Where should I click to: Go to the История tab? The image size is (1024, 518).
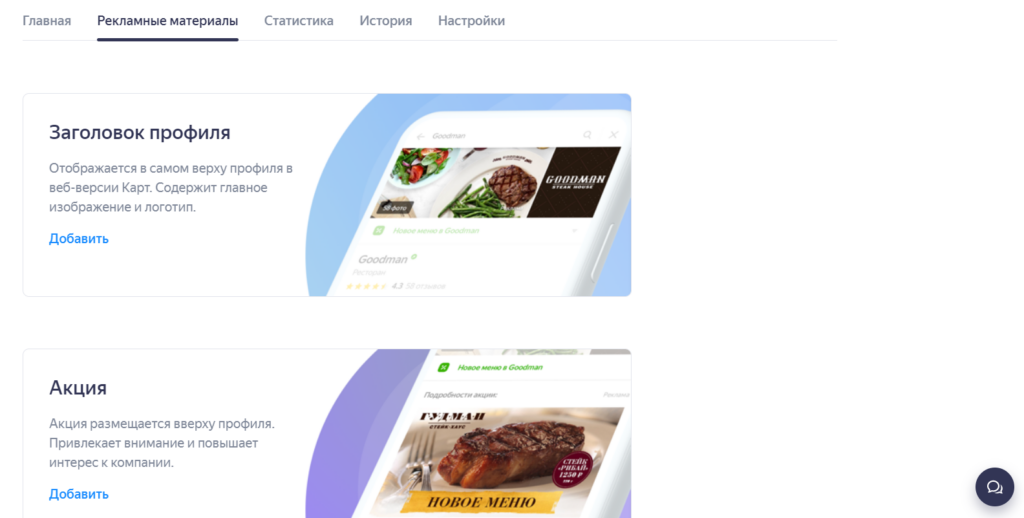point(385,21)
